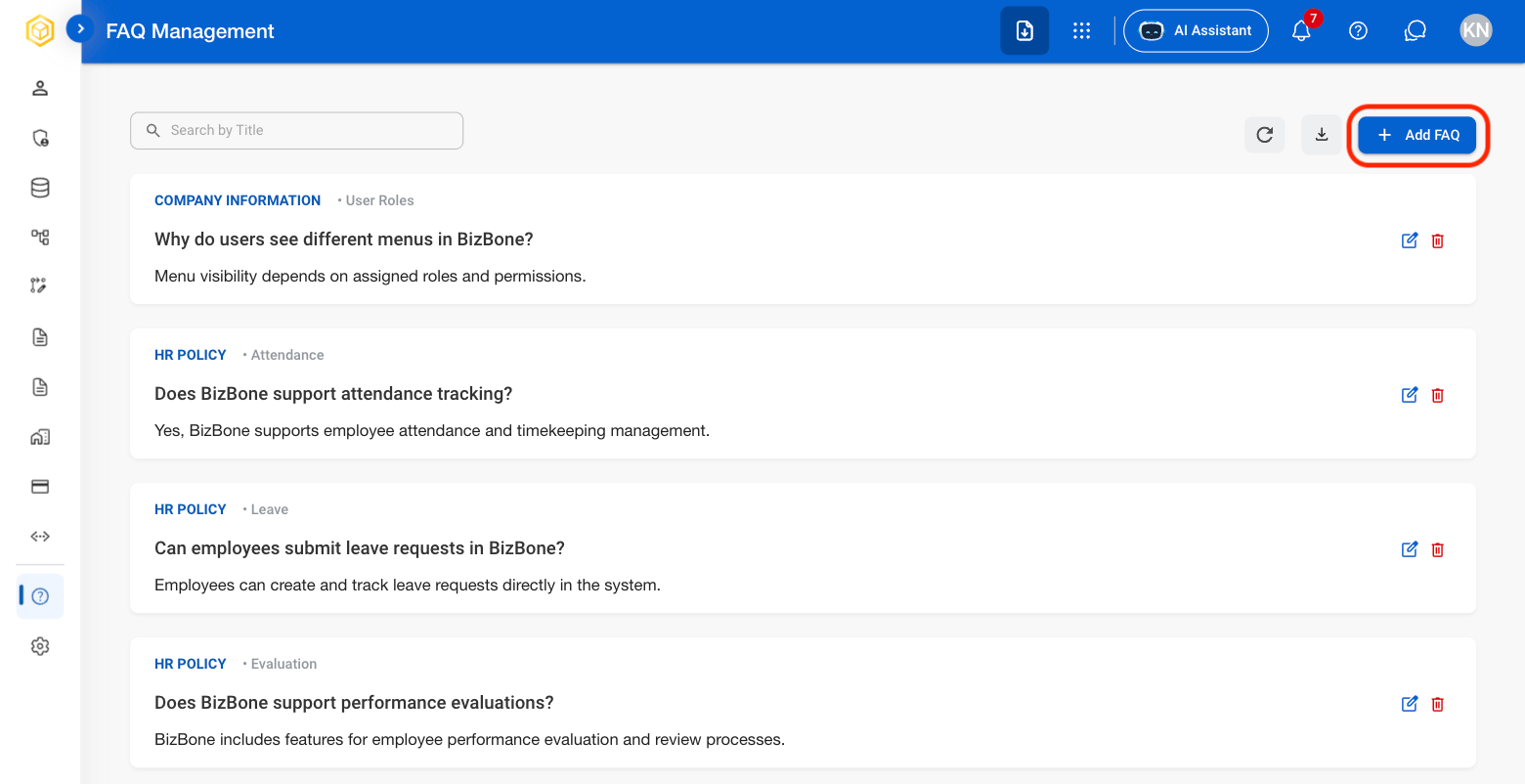The image size is (1525, 784).
Task: Open the building sidebar icon
Action: click(40, 437)
